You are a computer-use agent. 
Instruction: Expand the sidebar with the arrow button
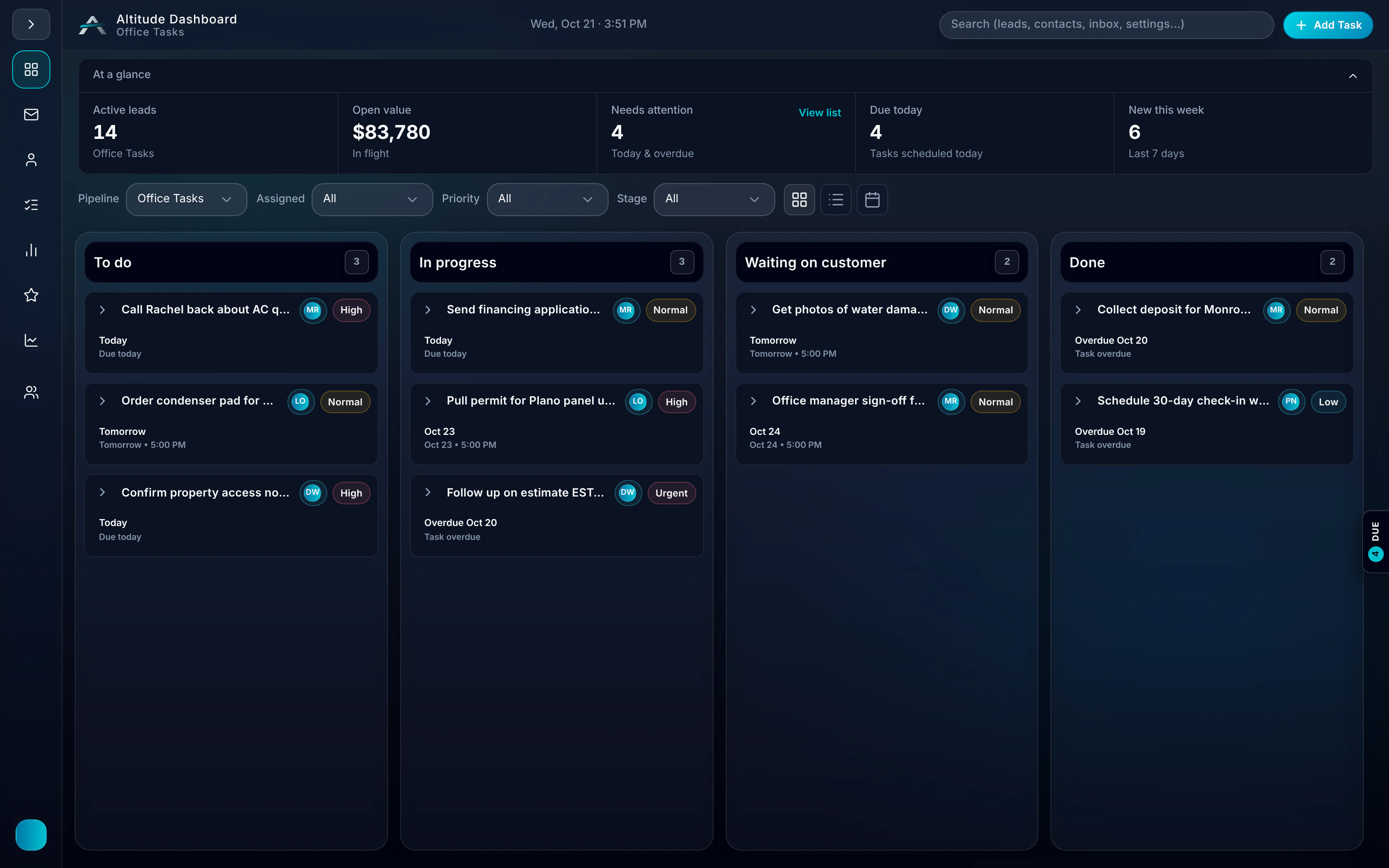pyautogui.click(x=31, y=24)
